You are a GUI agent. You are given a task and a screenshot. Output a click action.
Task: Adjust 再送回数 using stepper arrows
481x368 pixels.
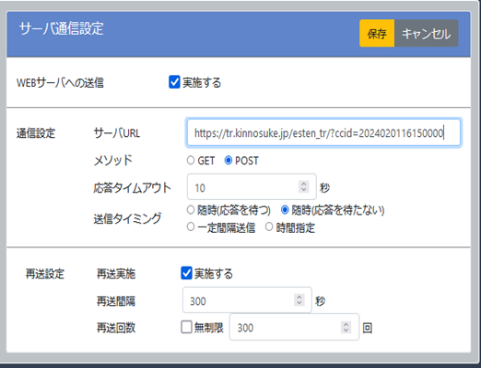pyautogui.click(x=346, y=327)
